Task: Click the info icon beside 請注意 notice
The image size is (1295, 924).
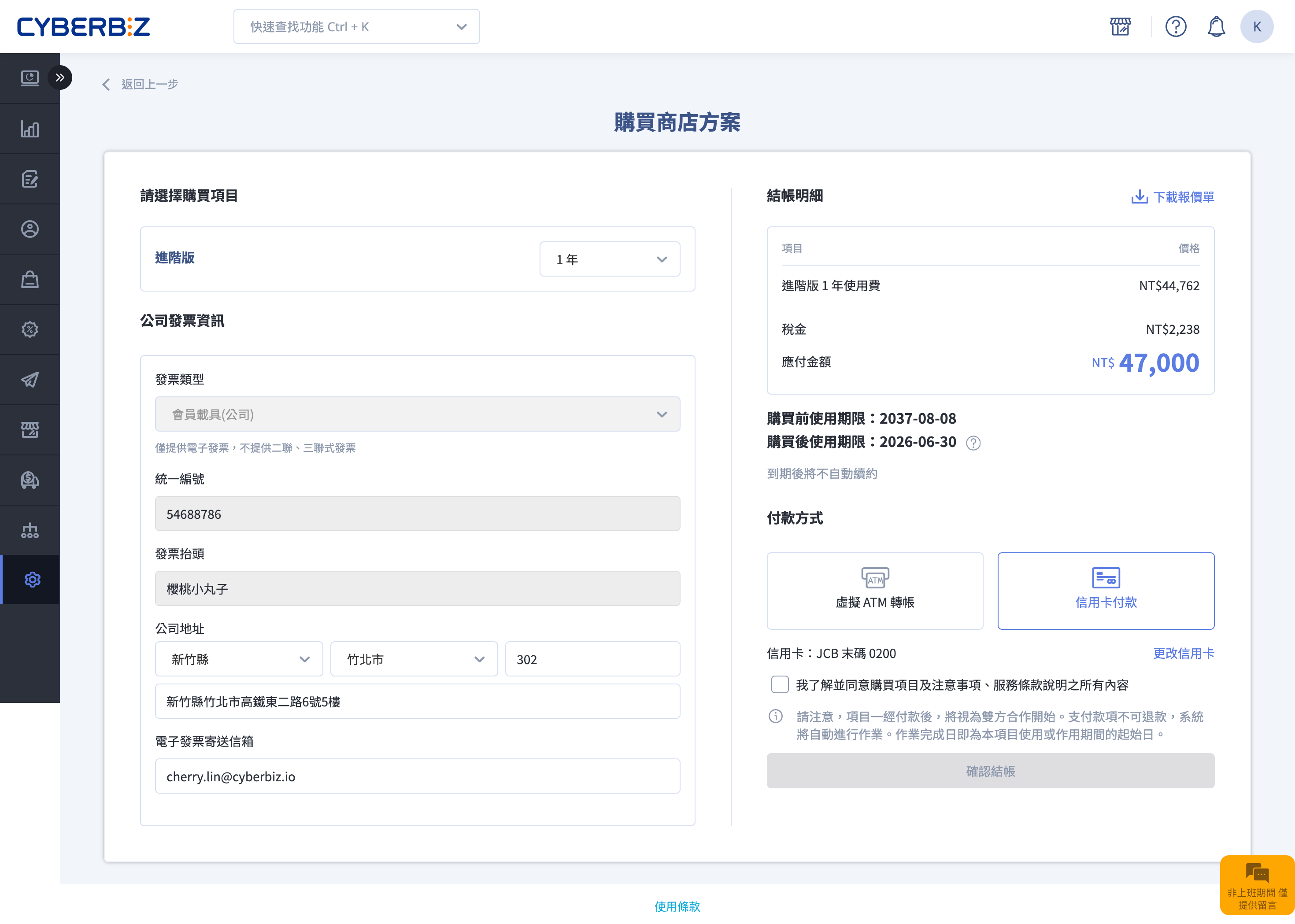Action: pyautogui.click(x=776, y=716)
